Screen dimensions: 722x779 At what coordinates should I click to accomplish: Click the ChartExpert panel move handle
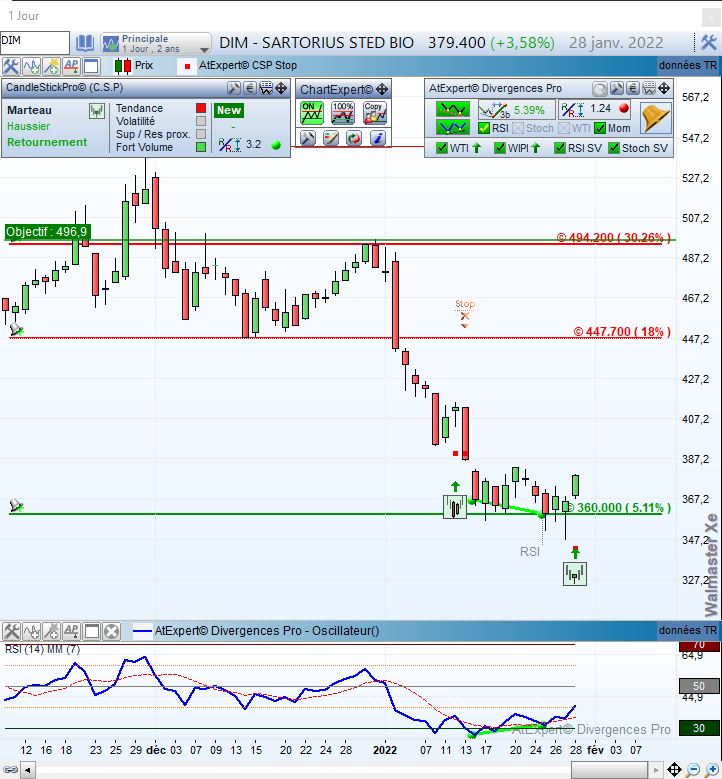[382, 89]
